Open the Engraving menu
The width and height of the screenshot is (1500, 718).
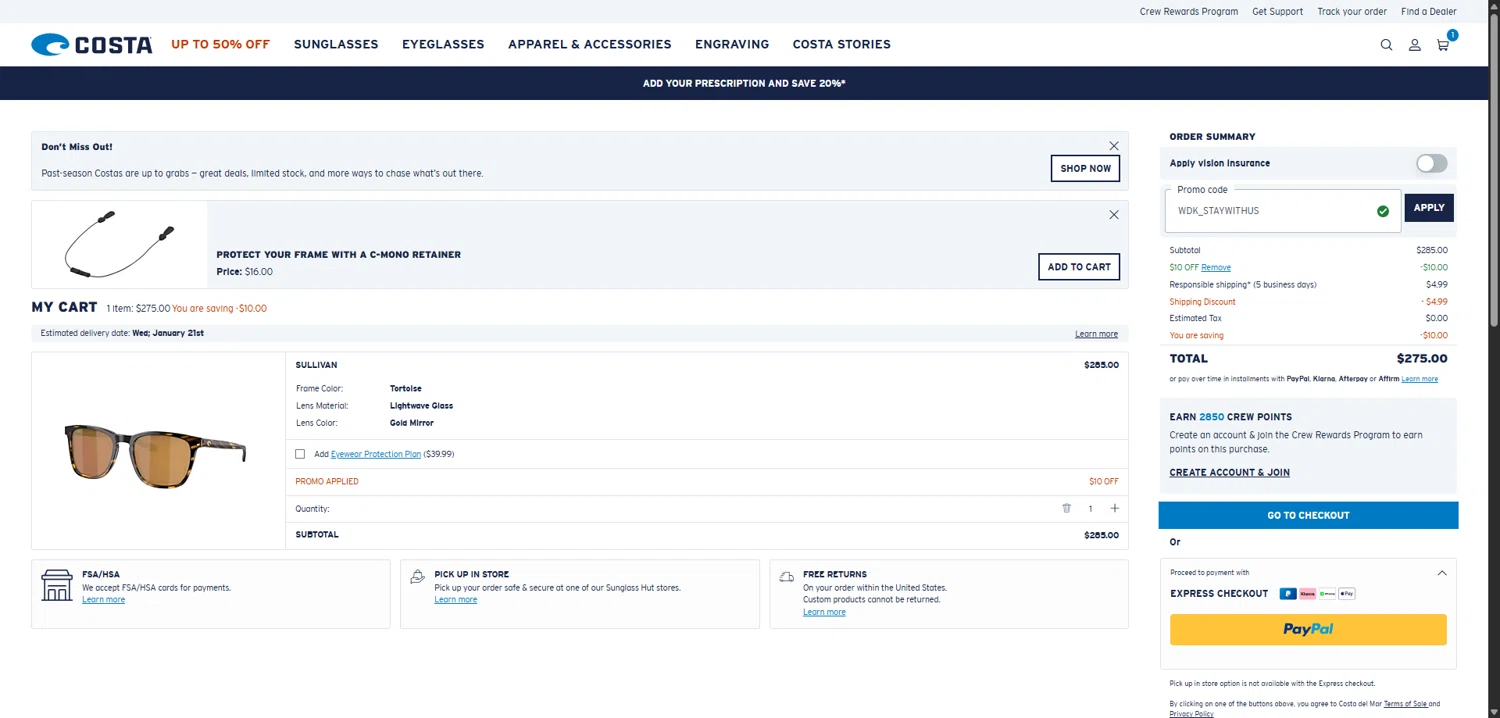click(x=732, y=44)
